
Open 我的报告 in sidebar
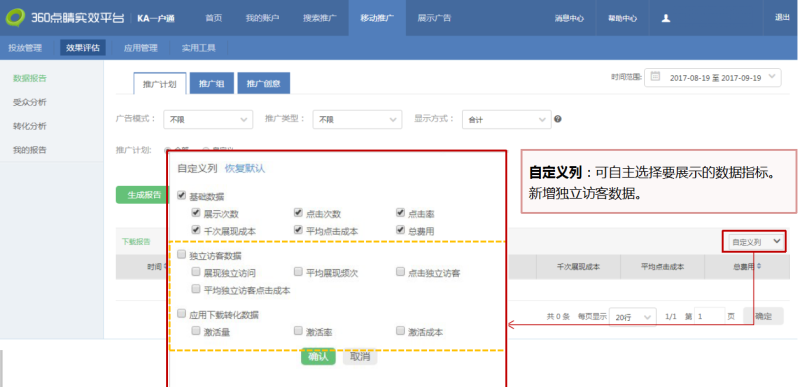pyautogui.click(x=30, y=150)
